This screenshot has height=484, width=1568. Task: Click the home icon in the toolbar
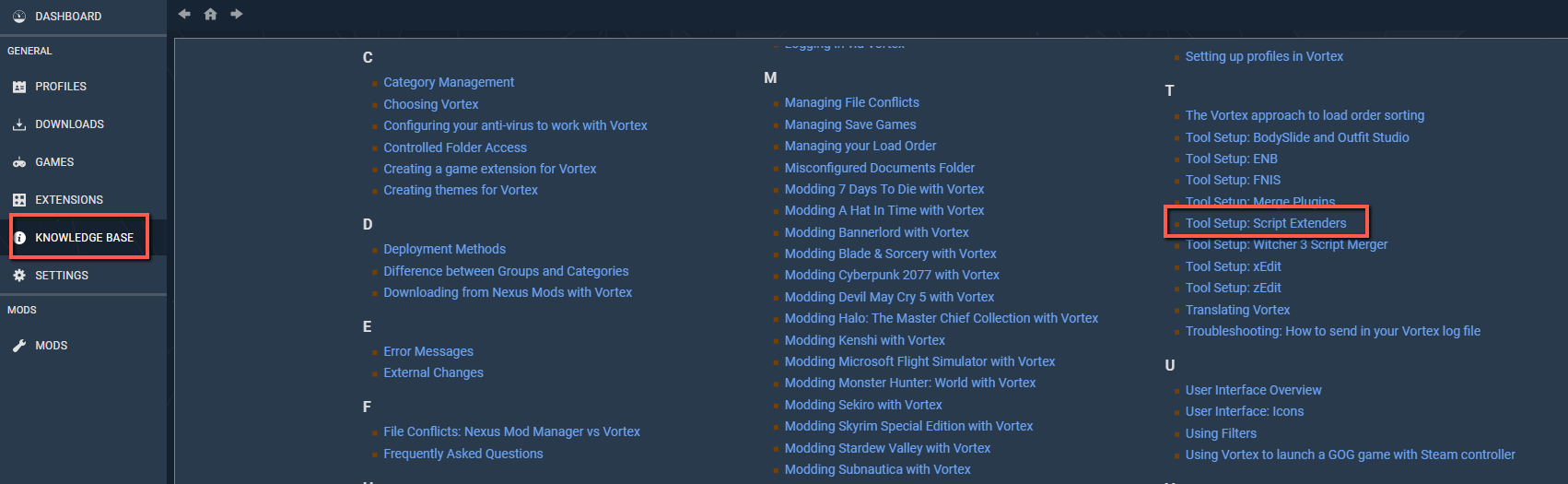click(x=210, y=14)
